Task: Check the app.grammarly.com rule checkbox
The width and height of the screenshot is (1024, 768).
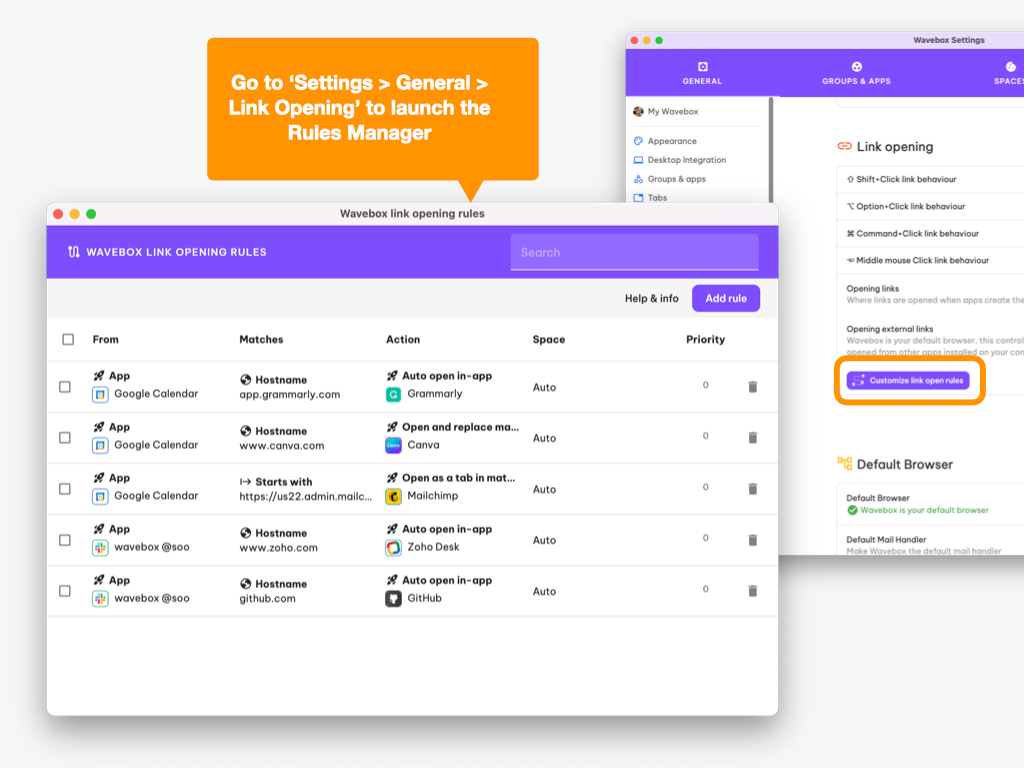Action: click(65, 387)
